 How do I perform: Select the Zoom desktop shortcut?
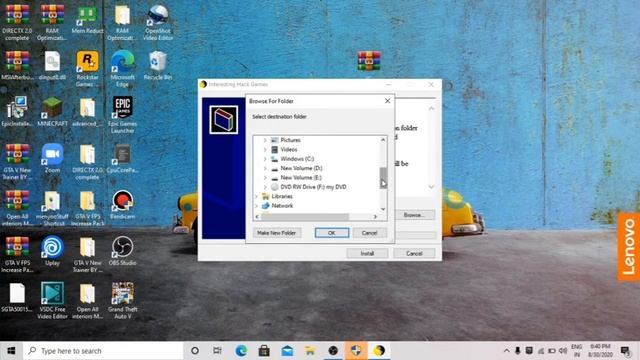(52, 154)
